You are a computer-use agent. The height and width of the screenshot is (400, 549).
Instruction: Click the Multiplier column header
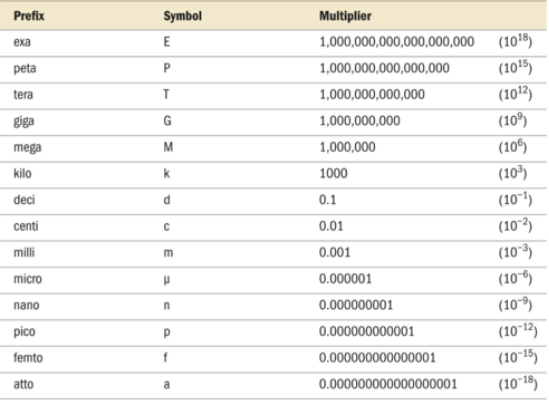(345, 16)
